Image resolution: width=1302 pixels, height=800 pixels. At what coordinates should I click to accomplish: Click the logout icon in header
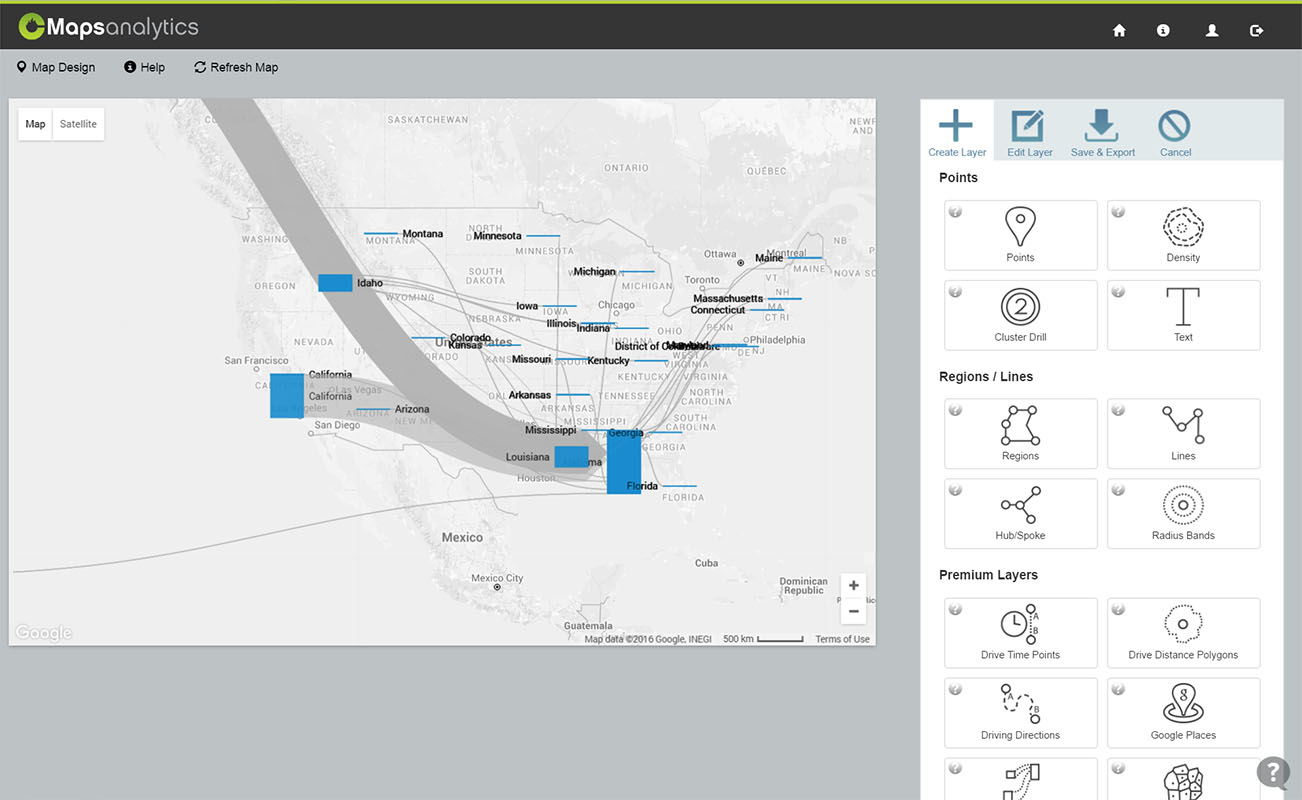point(1257,31)
